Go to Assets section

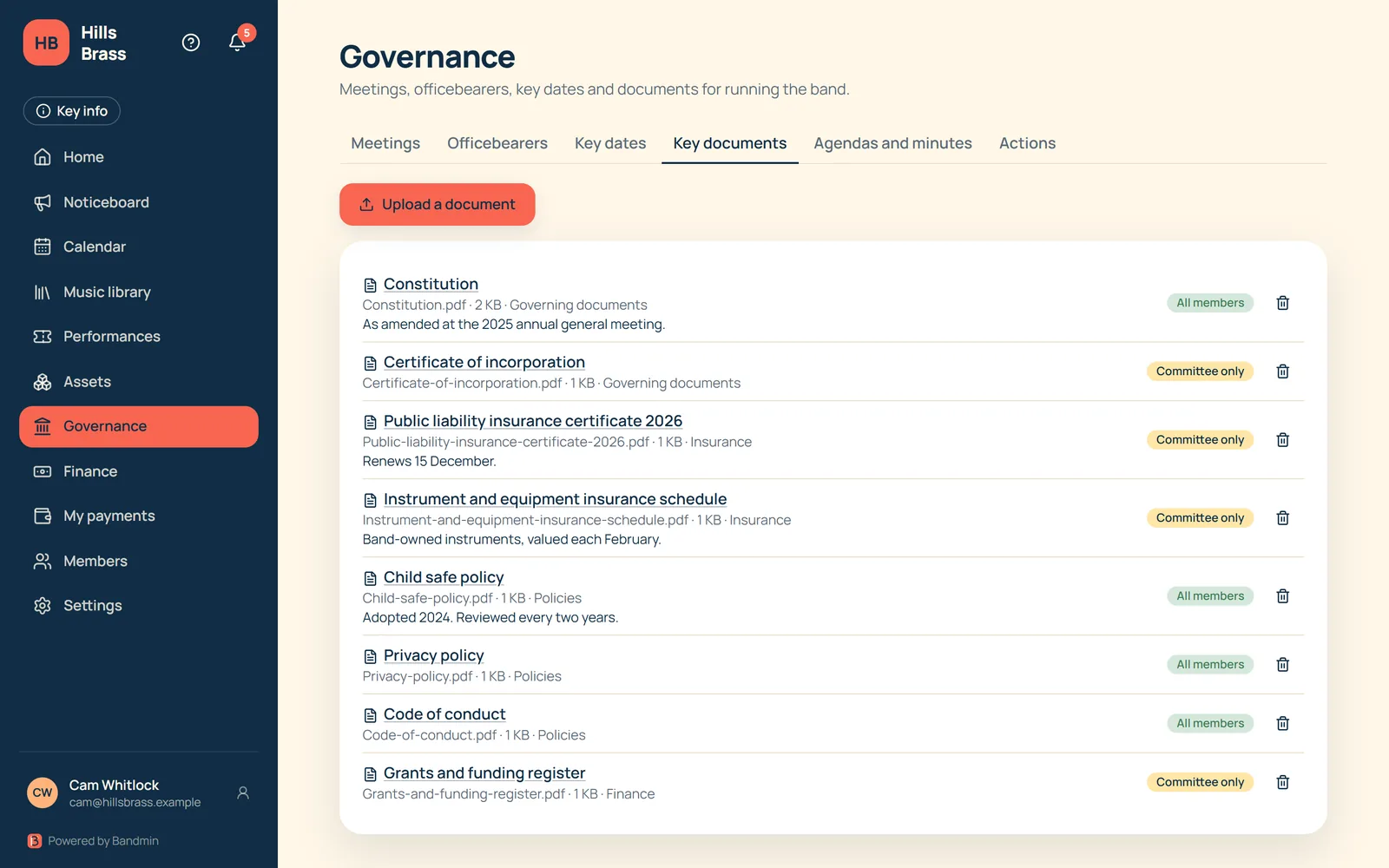139,382
